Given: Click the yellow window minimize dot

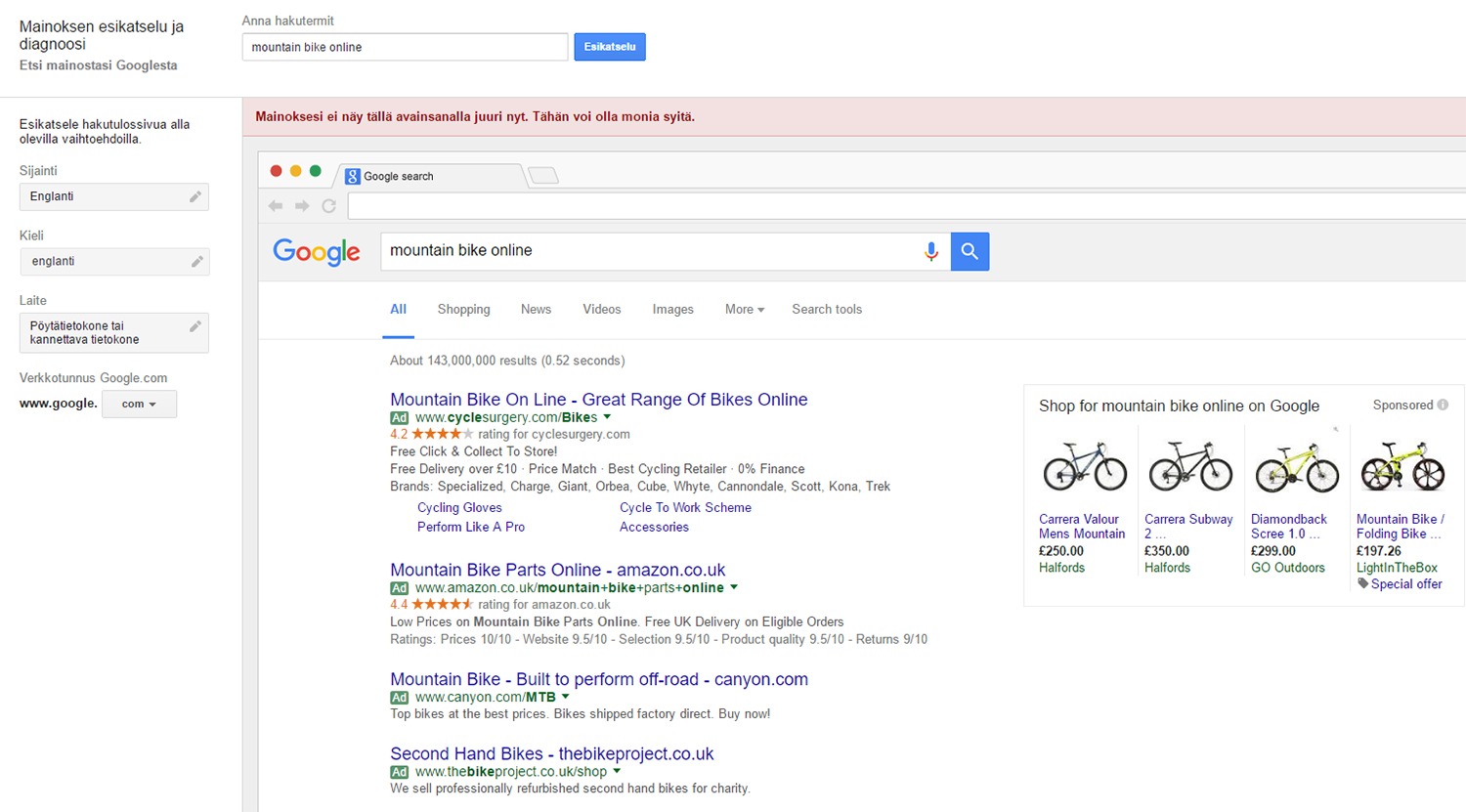Looking at the screenshot, I should point(296,171).
